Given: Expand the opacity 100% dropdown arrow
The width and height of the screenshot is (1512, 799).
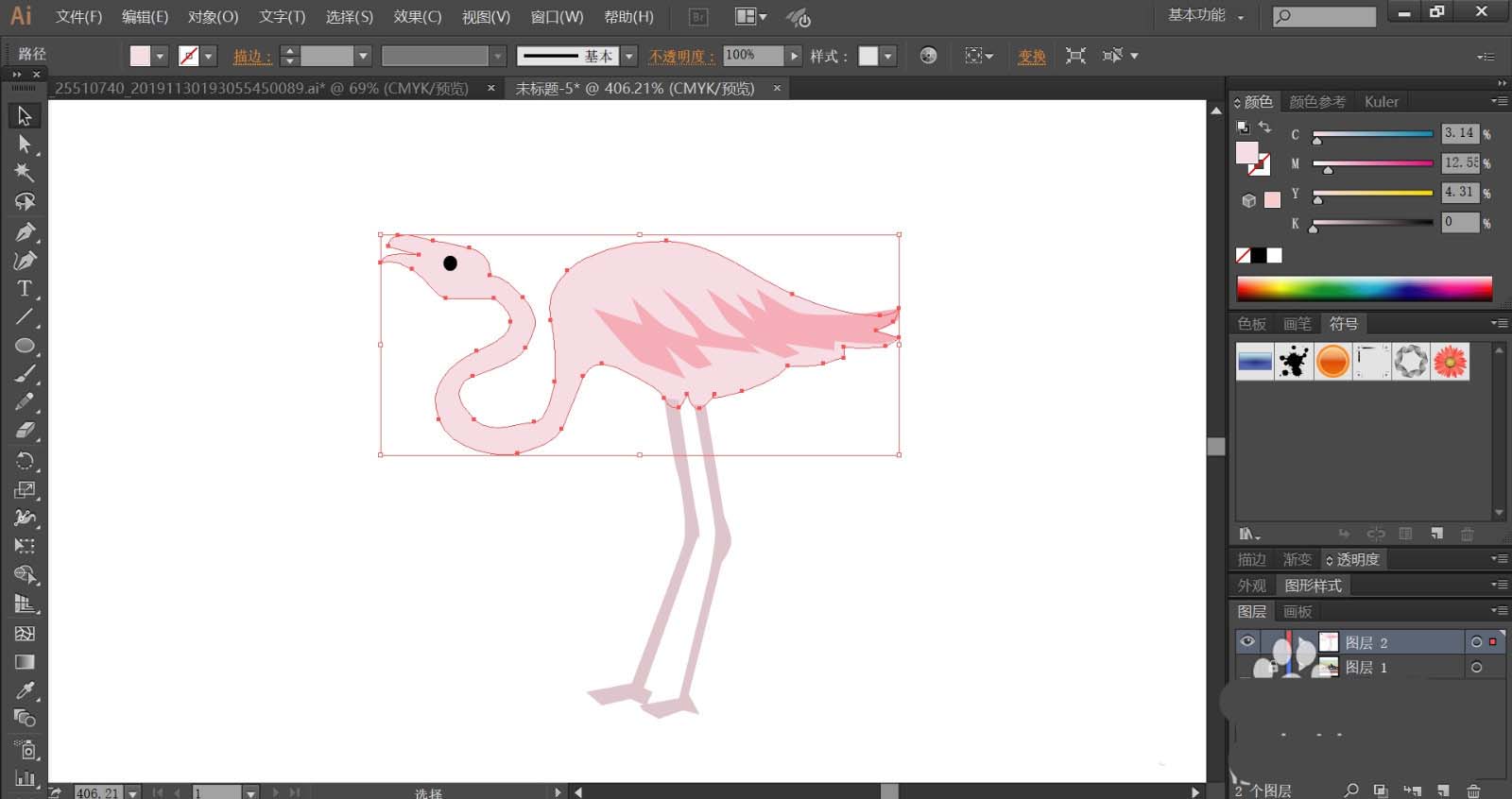Looking at the screenshot, I should tap(794, 56).
